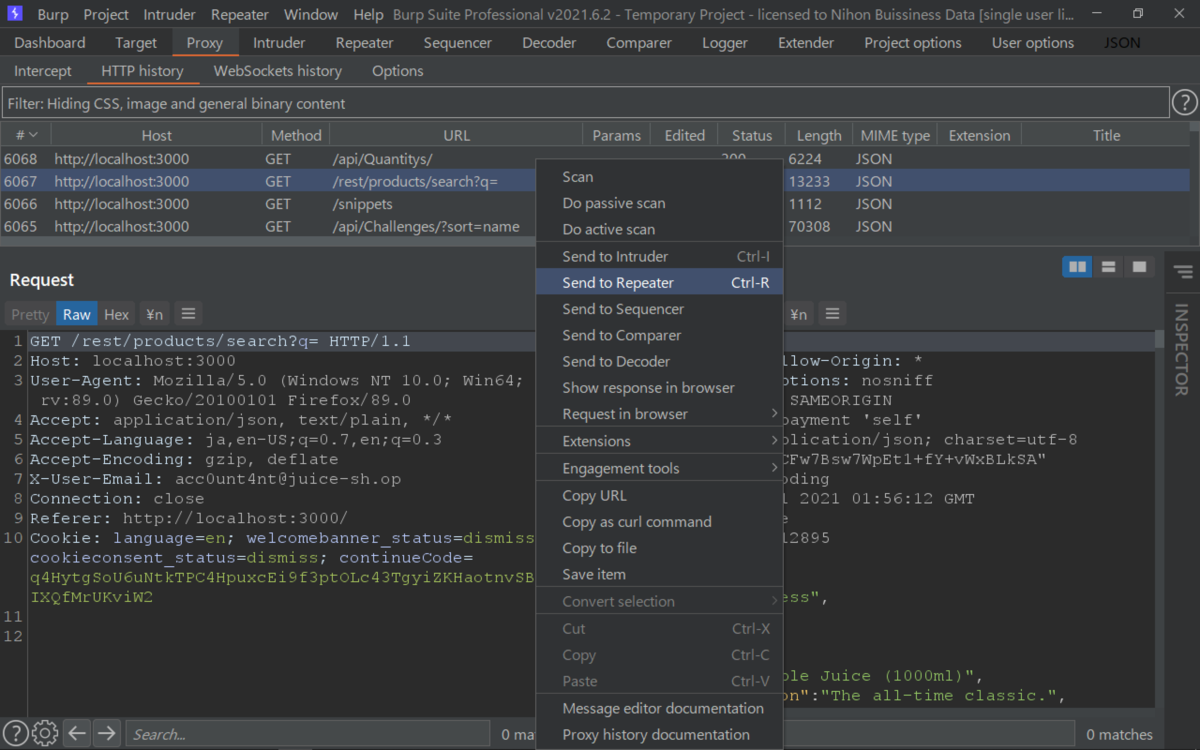Switch request view to Hex
This screenshot has width=1200, height=750.
(117, 314)
